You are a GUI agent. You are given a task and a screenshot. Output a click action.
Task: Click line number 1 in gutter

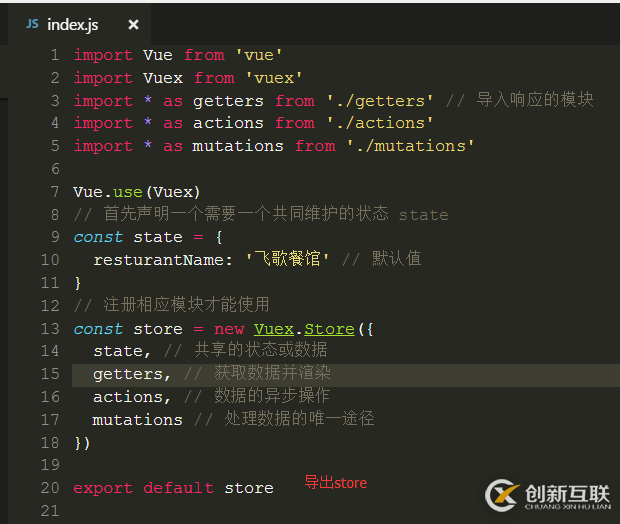tap(55, 55)
